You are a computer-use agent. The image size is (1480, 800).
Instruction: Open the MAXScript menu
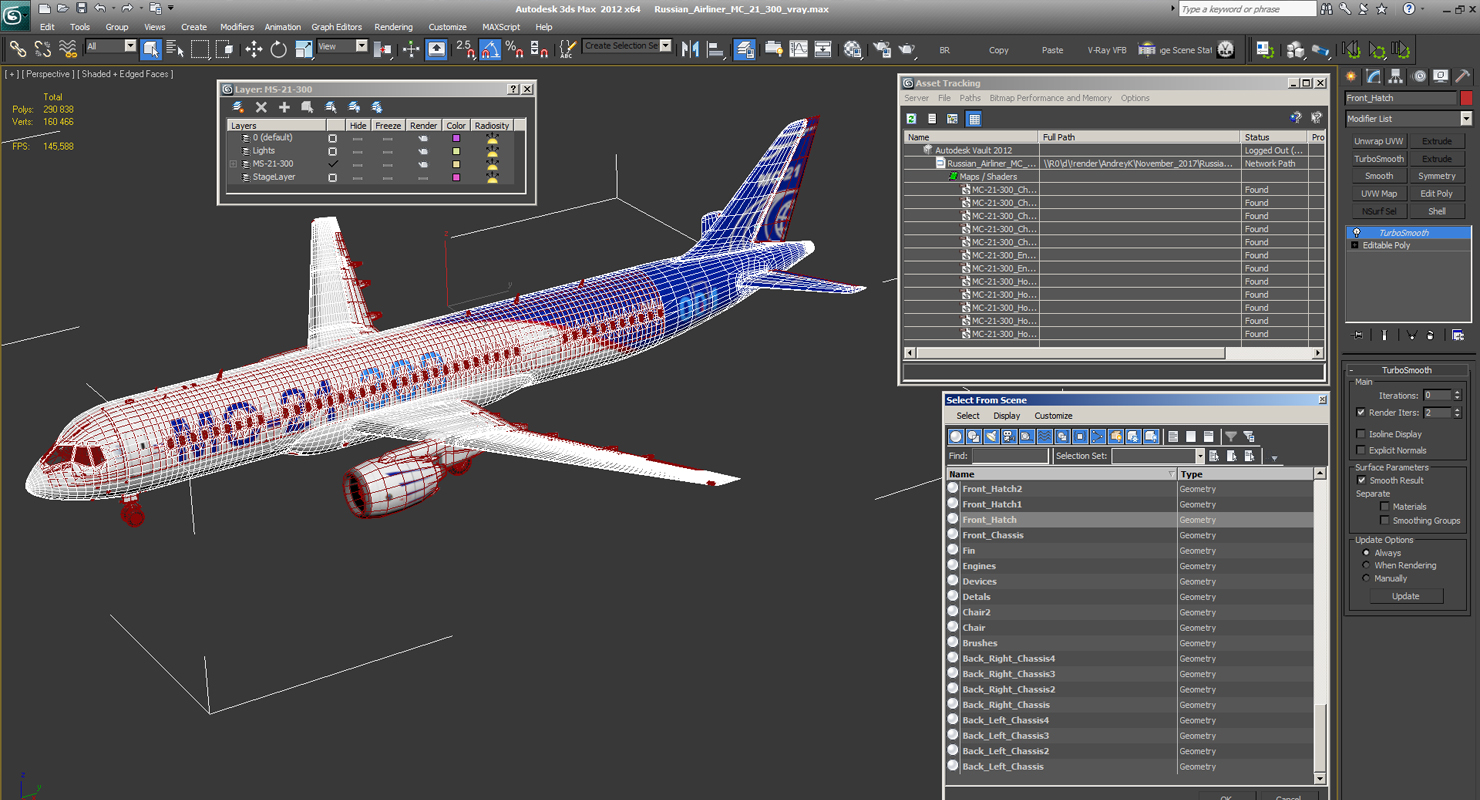501,27
